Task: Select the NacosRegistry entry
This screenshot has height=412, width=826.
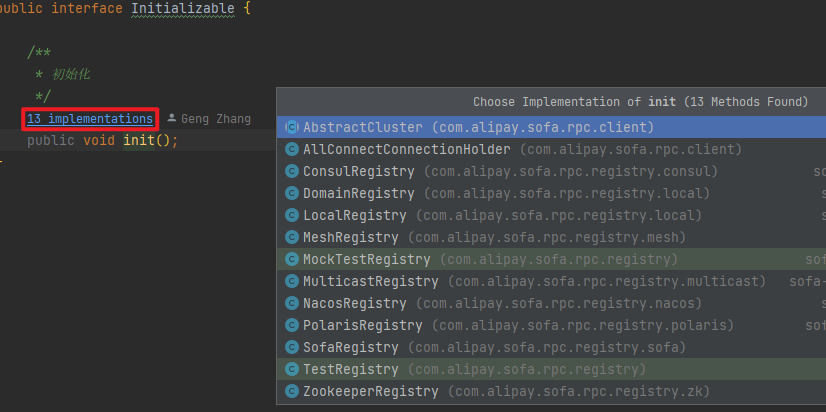Action: (551, 303)
